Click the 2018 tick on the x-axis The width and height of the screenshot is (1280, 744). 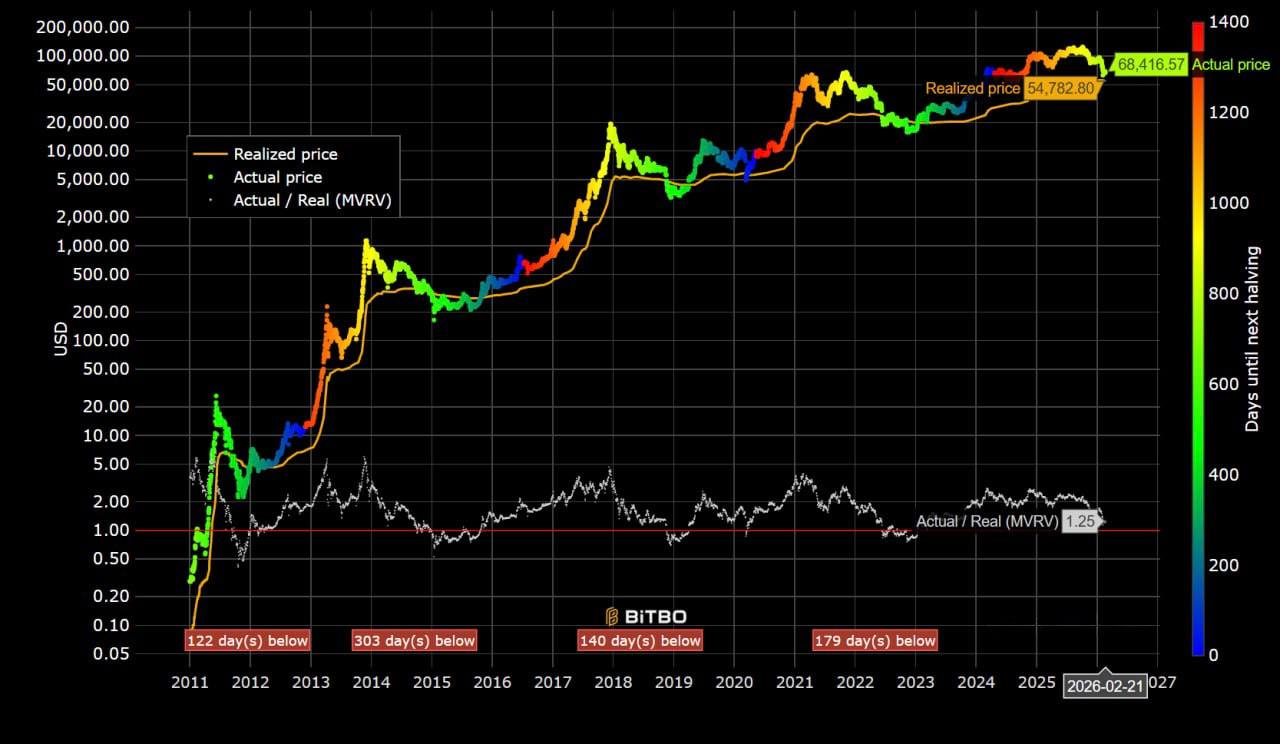tap(612, 682)
